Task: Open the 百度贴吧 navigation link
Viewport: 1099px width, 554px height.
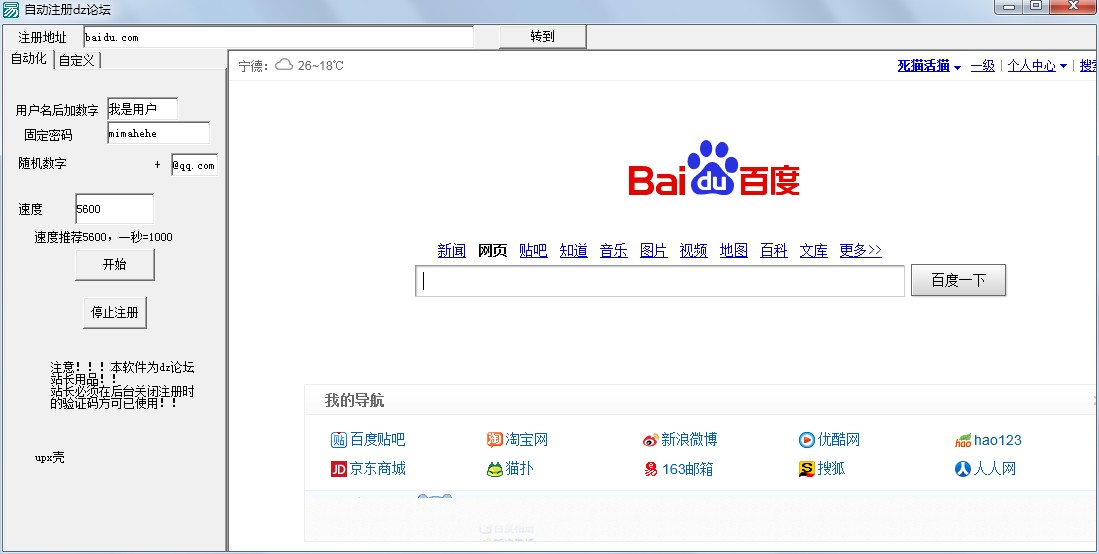Action: tap(378, 440)
